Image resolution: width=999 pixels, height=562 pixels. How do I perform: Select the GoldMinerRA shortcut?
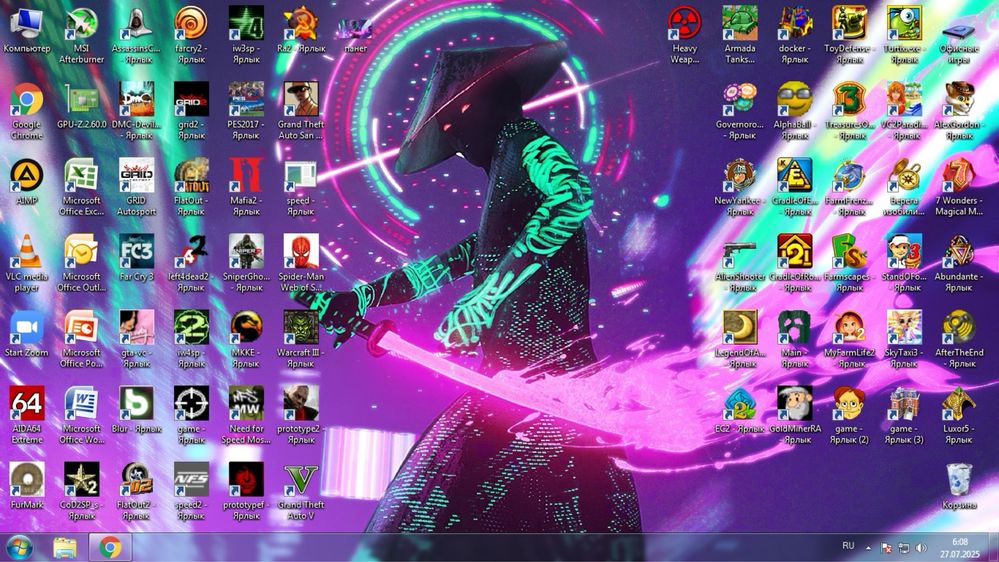click(794, 404)
